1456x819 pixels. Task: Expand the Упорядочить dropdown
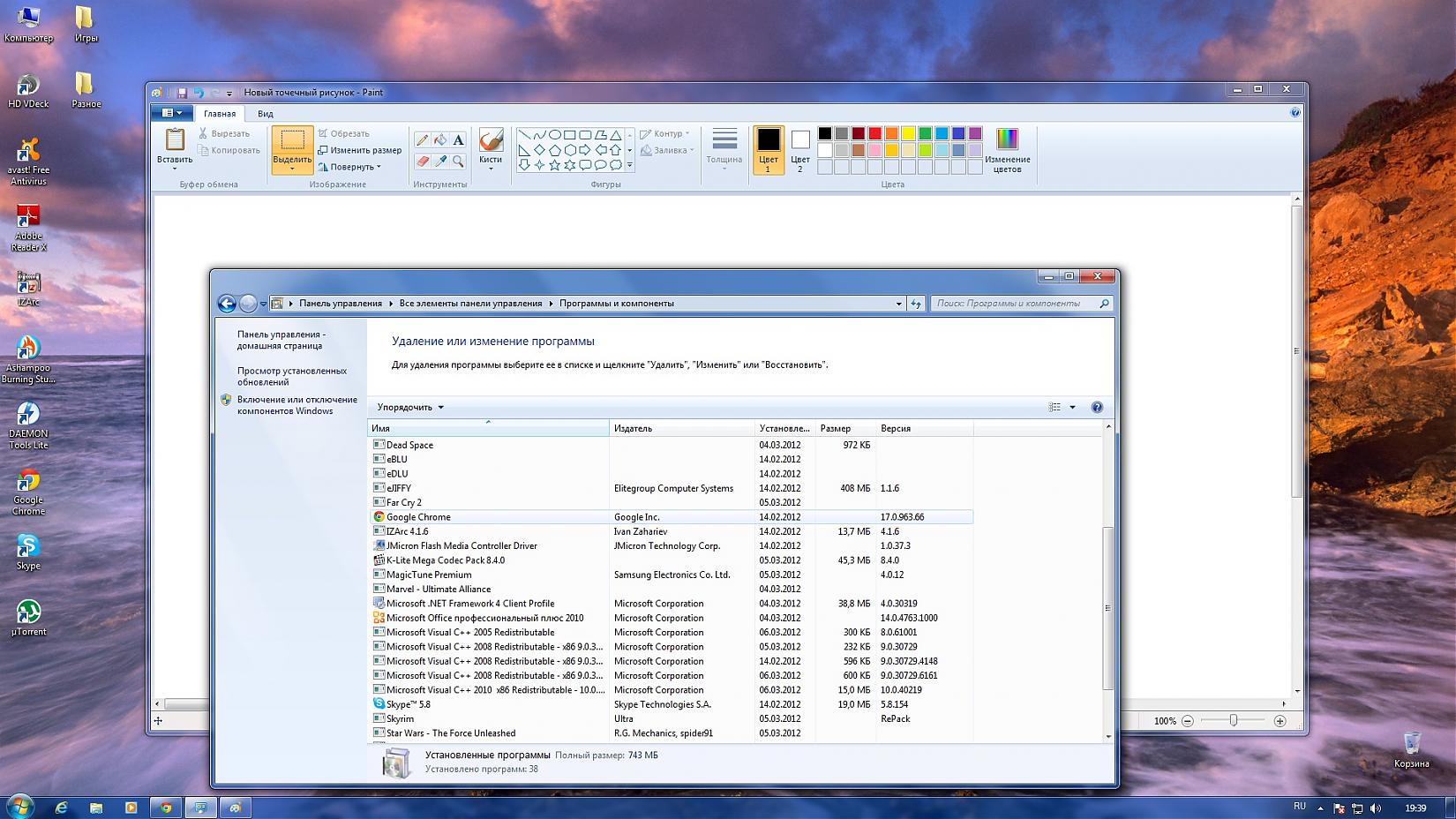[410, 408]
